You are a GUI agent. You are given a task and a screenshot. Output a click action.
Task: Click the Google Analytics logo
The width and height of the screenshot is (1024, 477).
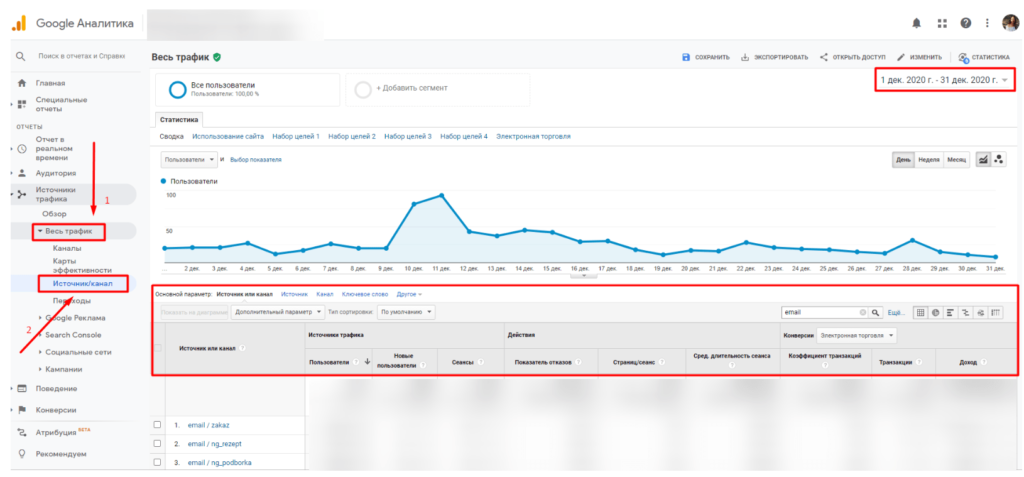(18, 24)
